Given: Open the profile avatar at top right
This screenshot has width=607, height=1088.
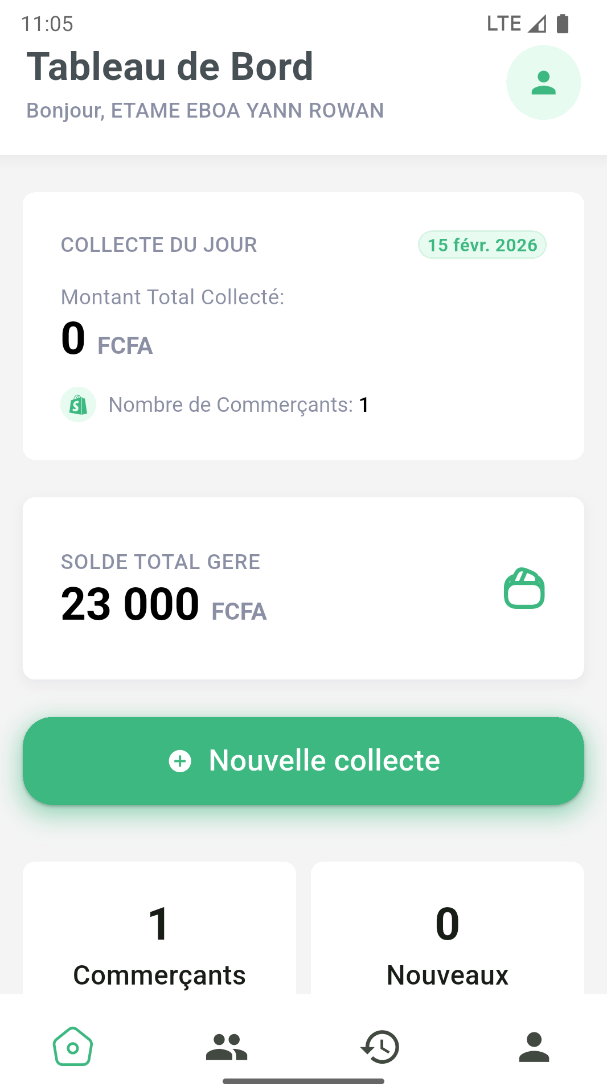Looking at the screenshot, I should (543, 82).
